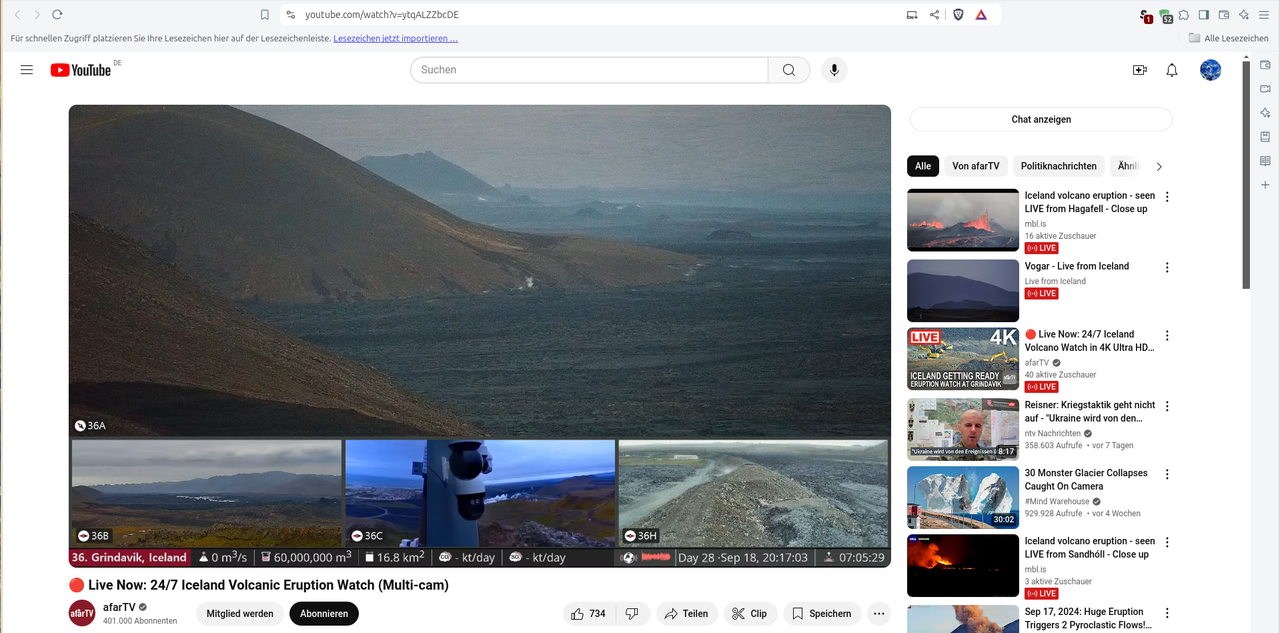Open the reading list in the sidebar

coord(1265,161)
